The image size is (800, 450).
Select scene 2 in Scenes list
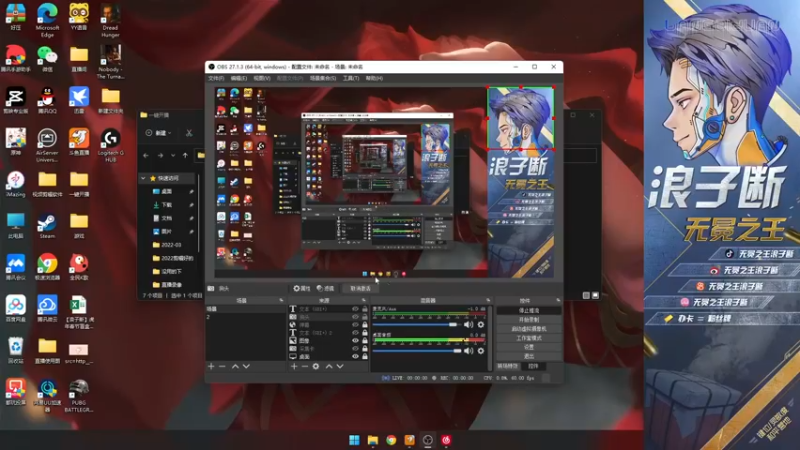(245, 317)
